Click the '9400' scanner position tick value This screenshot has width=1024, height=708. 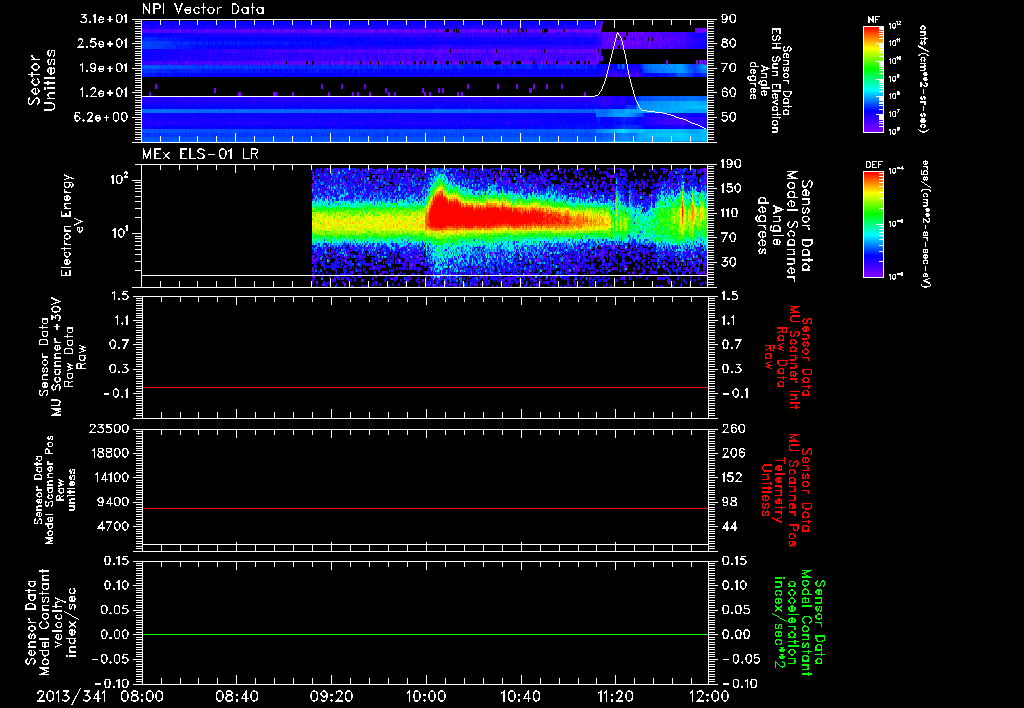tap(113, 502)
